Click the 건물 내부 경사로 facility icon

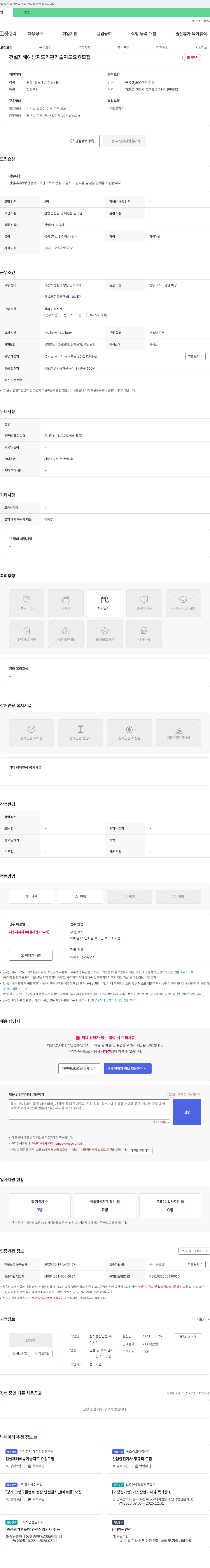point(178,733)
